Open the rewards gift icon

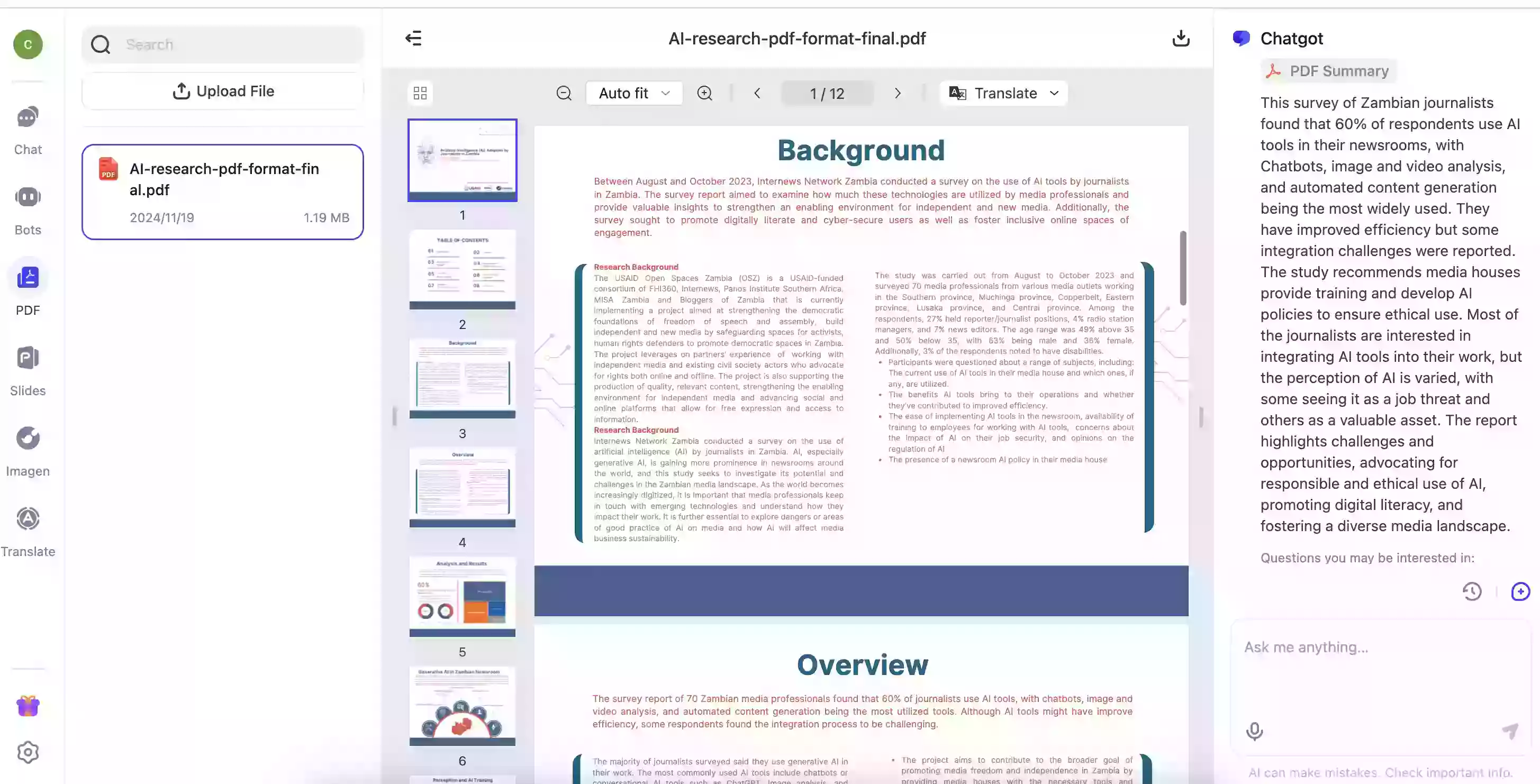click(27, 706)
